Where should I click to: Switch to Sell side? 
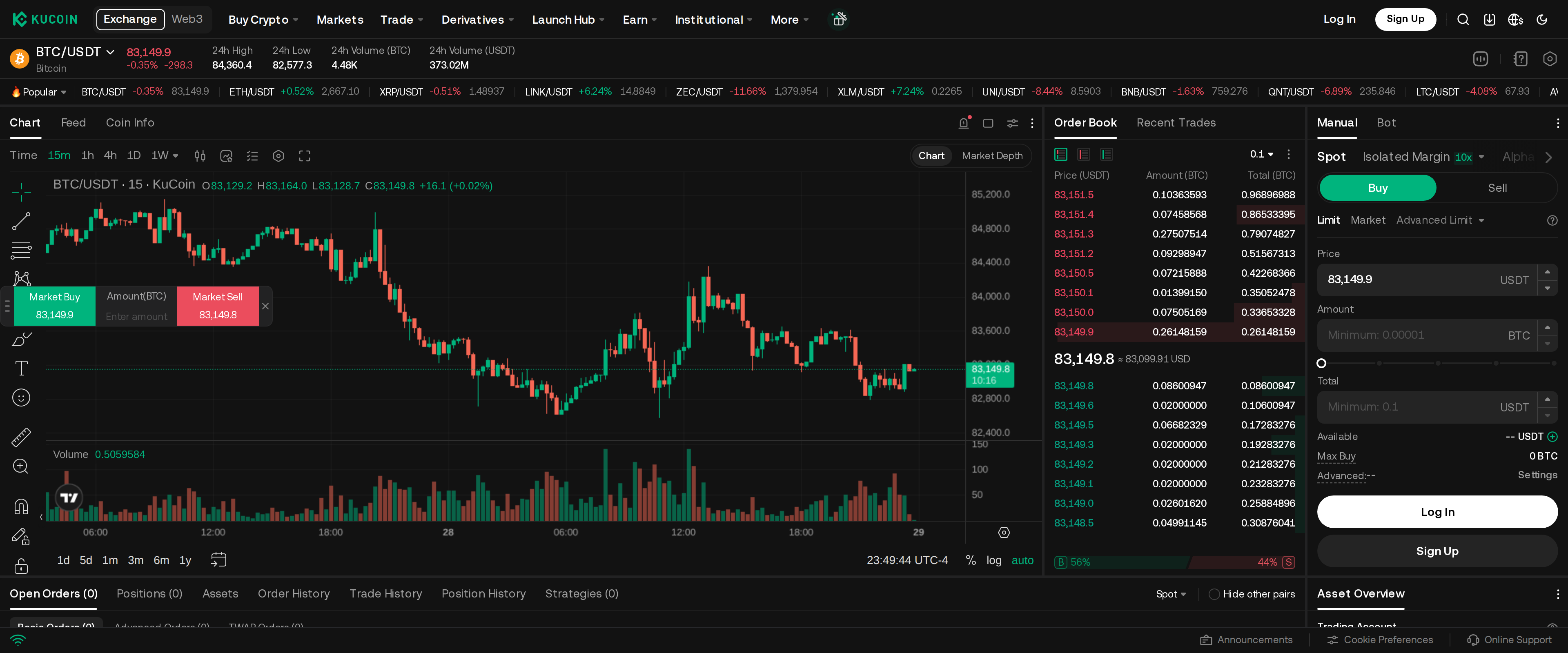(x=1497, y=188)
